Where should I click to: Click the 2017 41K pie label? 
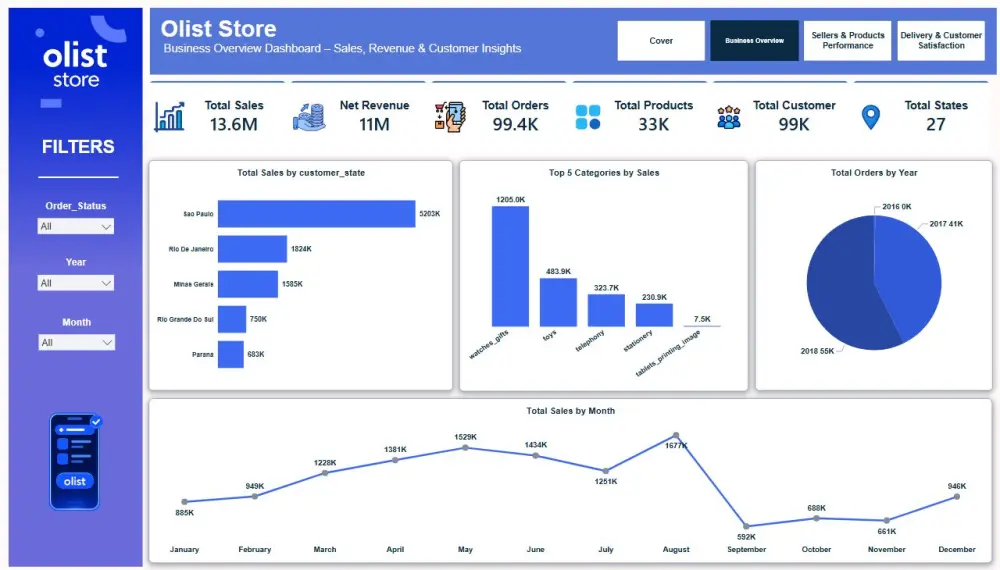[946, 224]
